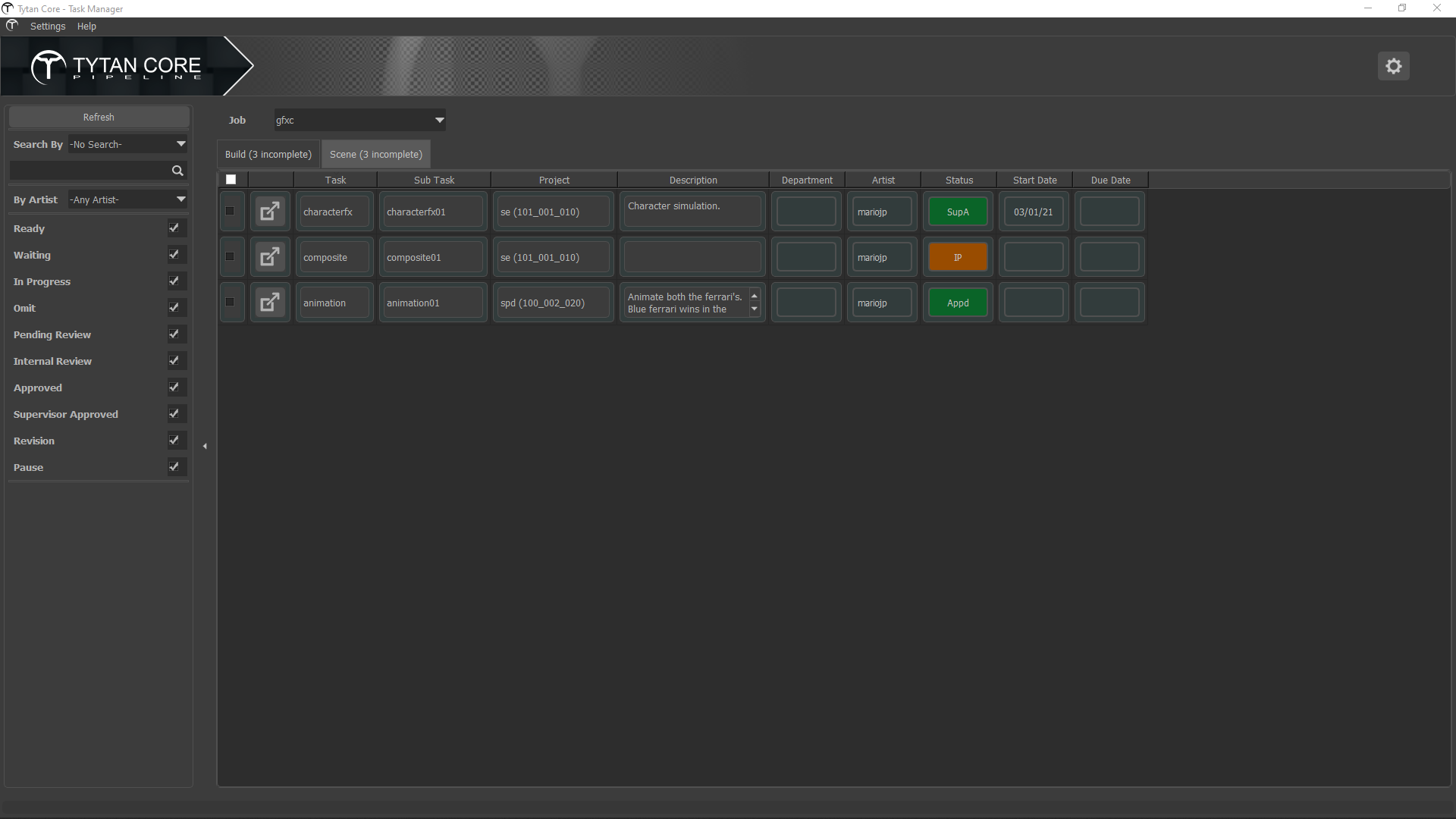Disable the Supervisor Approved filter

pyautogui.click(x=174, y=413)
